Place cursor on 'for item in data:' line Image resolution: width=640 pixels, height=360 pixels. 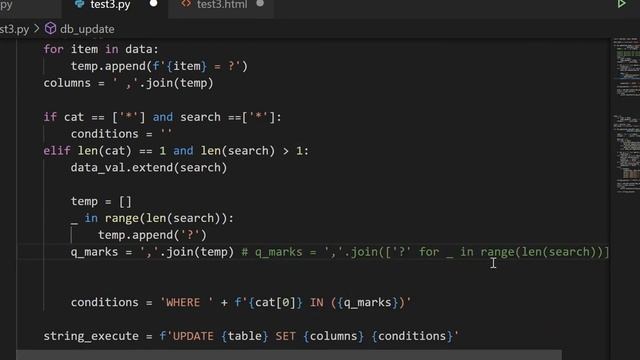pos(101,49)
